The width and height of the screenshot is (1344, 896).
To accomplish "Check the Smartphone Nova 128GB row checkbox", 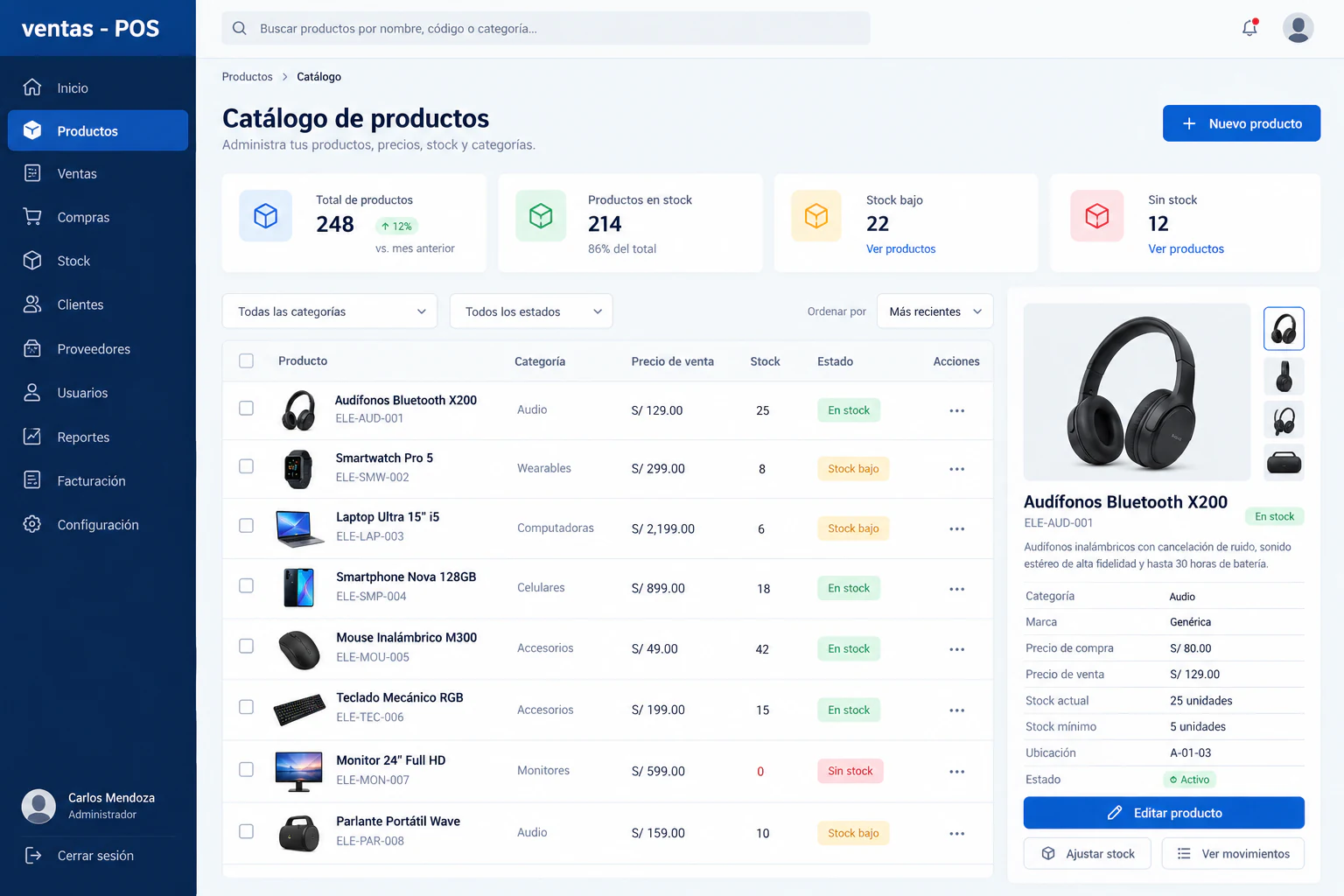I will [x=247, y=585].
